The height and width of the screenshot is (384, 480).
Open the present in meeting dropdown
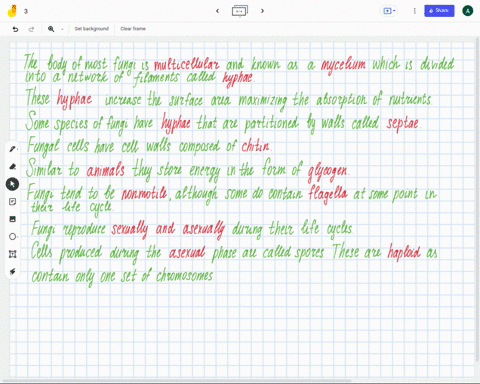coord(389,11)
